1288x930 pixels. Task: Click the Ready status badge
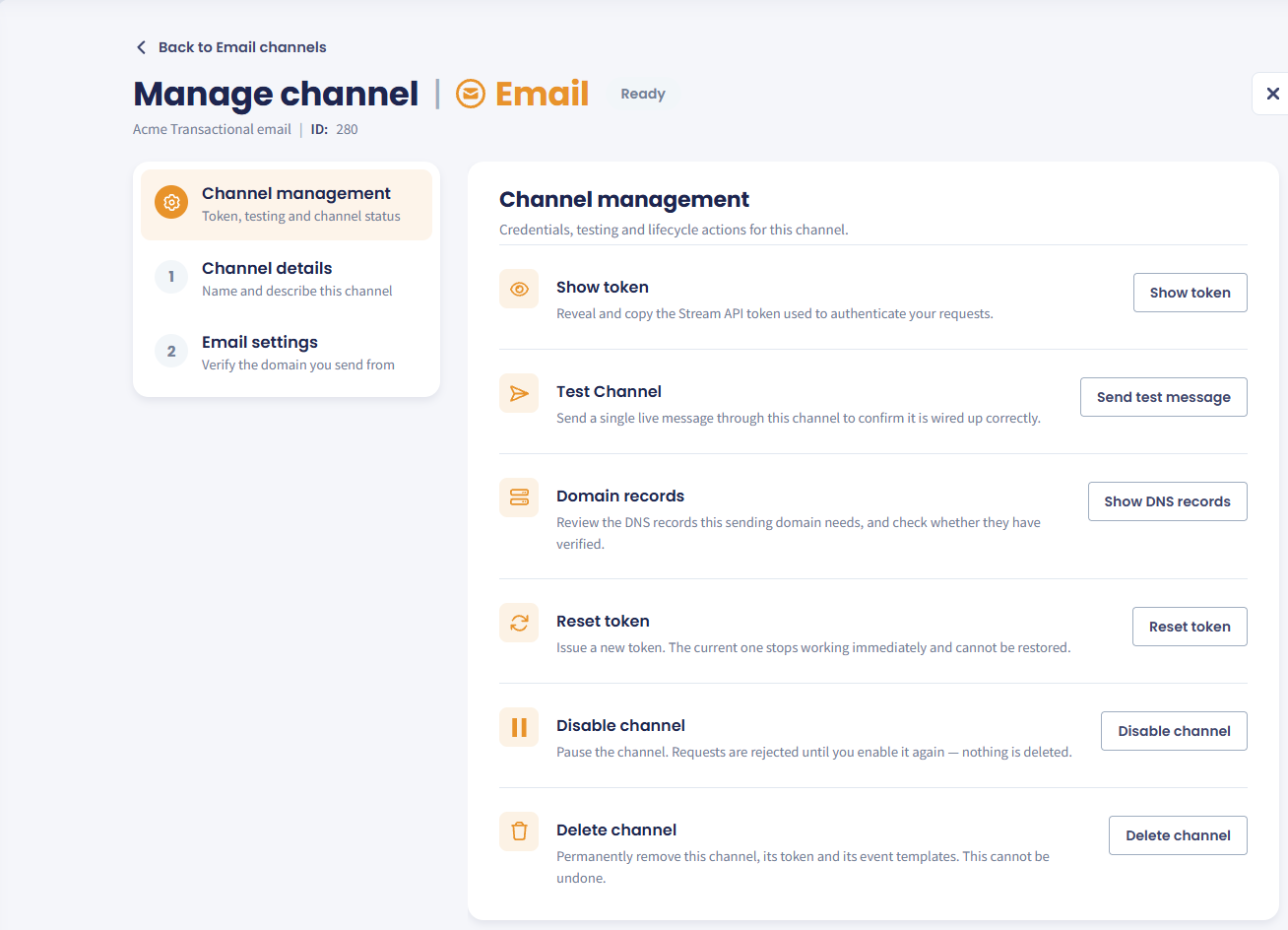click(643, 94)
